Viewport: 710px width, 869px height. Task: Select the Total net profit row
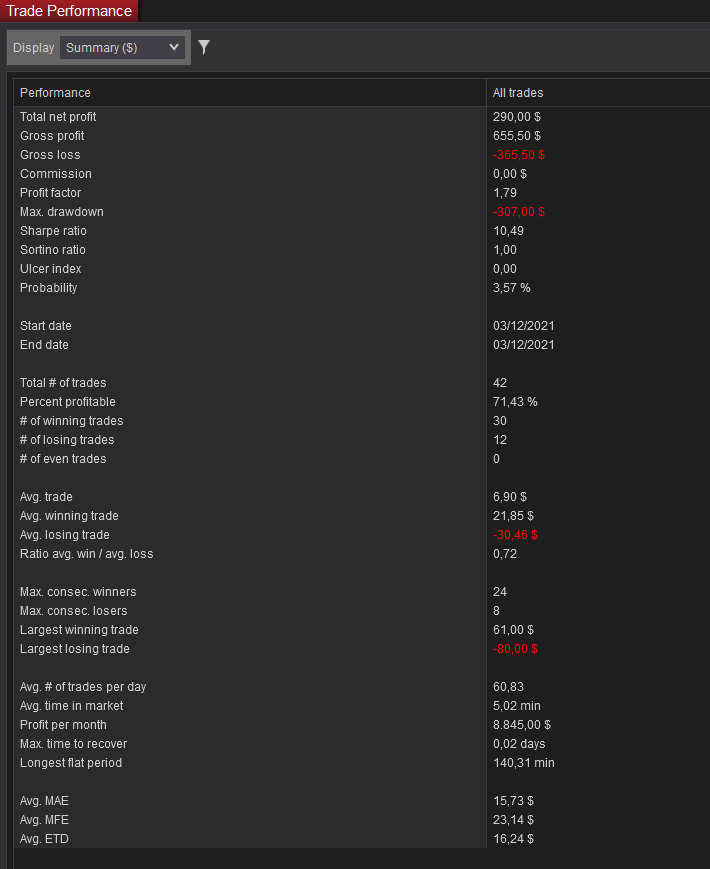click(362, 117)
